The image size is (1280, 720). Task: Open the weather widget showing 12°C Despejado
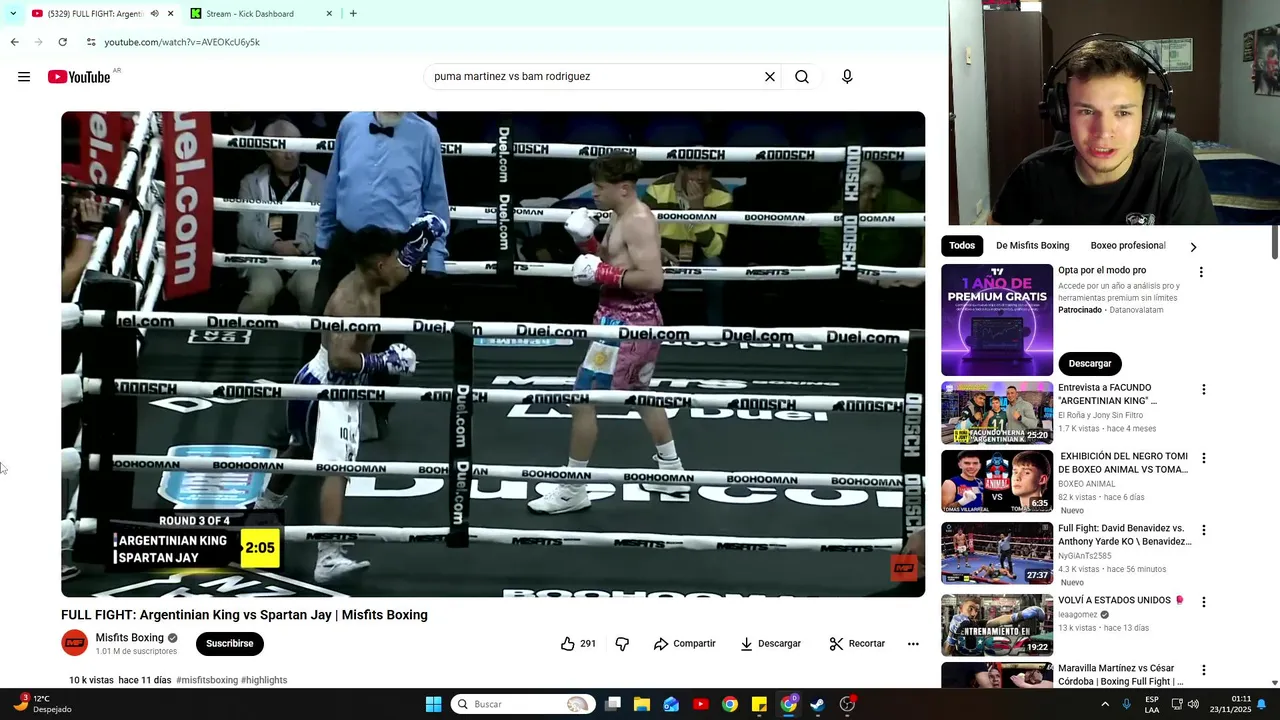tap(42, 704)
